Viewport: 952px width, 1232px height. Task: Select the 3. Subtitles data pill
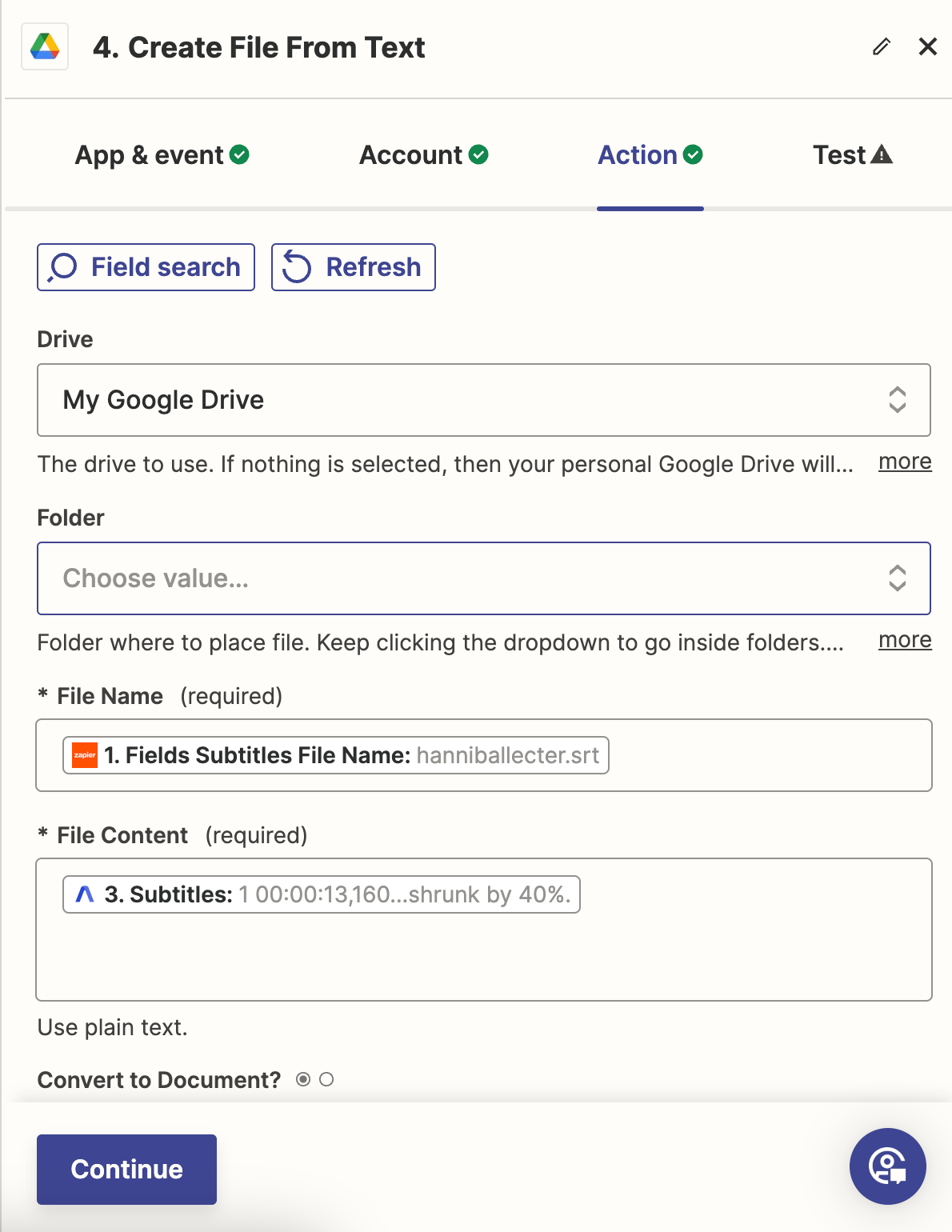(x=322, y=894)
